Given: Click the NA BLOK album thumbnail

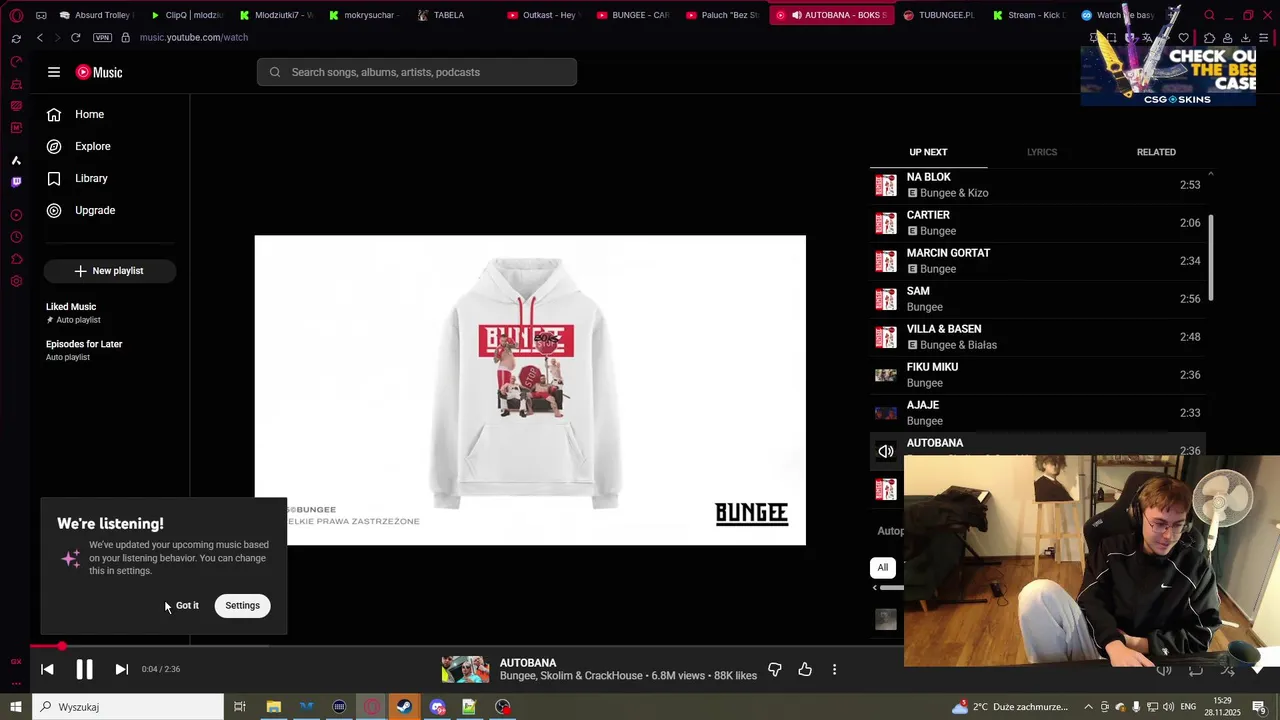Looking at the screenshot, I should [886, 185].
